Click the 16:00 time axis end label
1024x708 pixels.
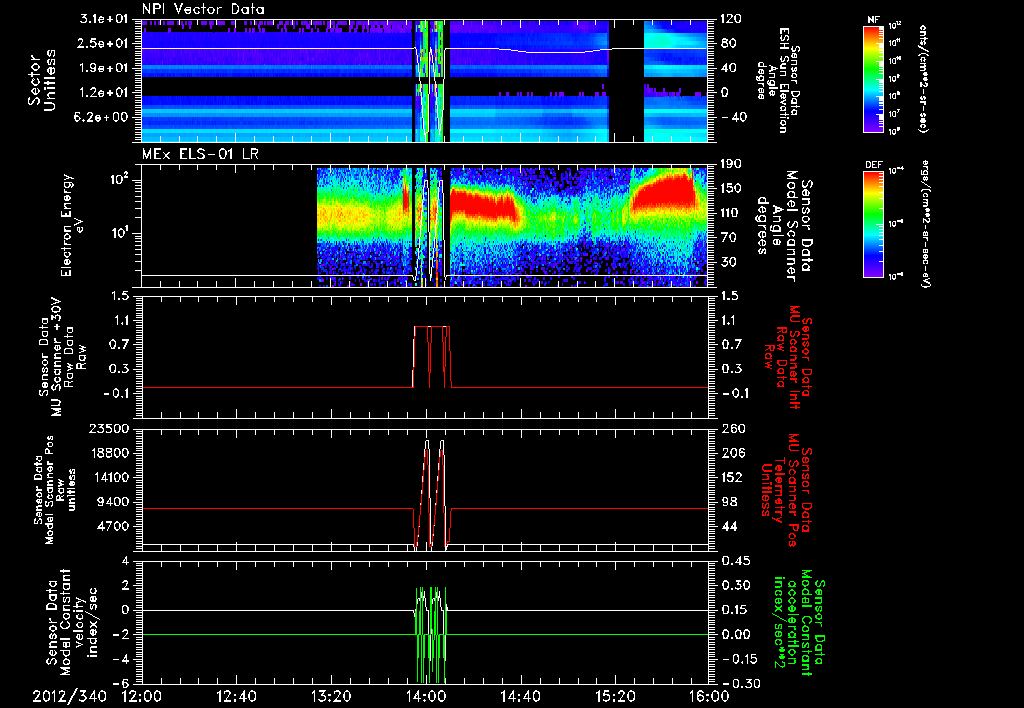click(707, 695)
